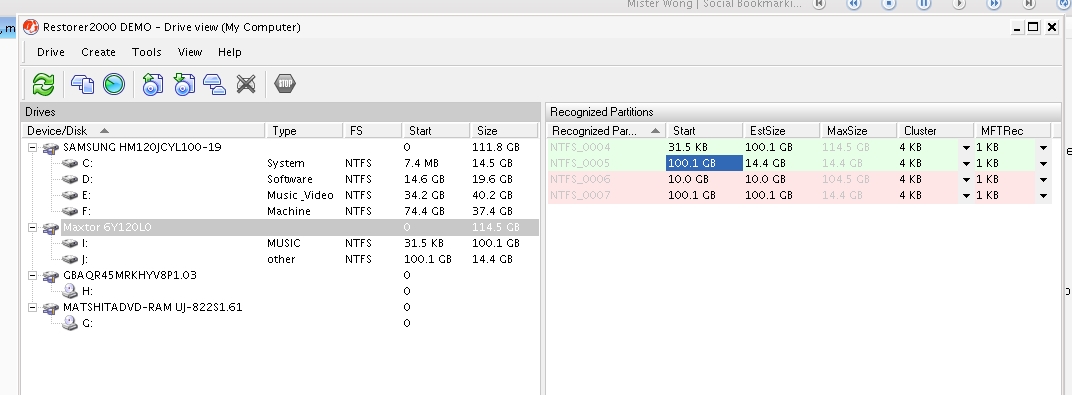This screenshot has width=1072, height=395.
Task: Collapse the SAMSUNG HM120JCYL100-19 drive node
Action: 32,148
